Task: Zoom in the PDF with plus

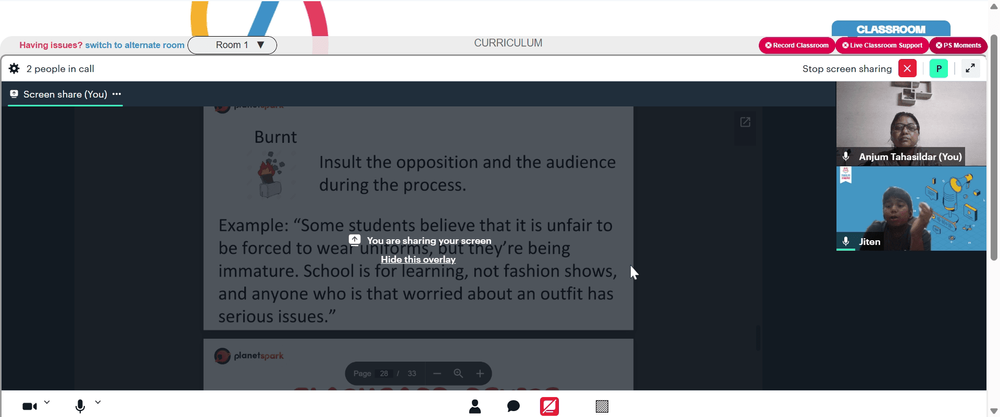Action: click(480, 374)
